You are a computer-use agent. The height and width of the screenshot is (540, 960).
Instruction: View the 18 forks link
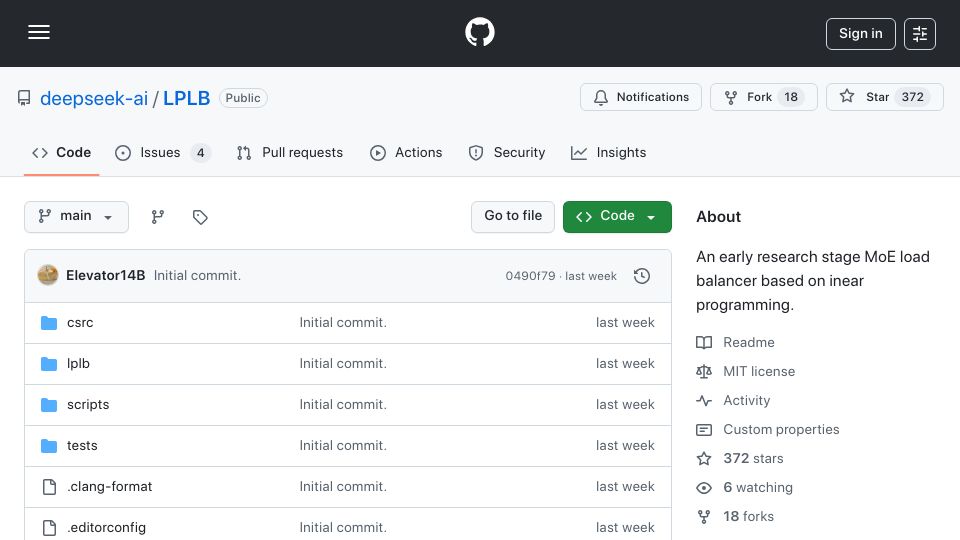[735, 517]
